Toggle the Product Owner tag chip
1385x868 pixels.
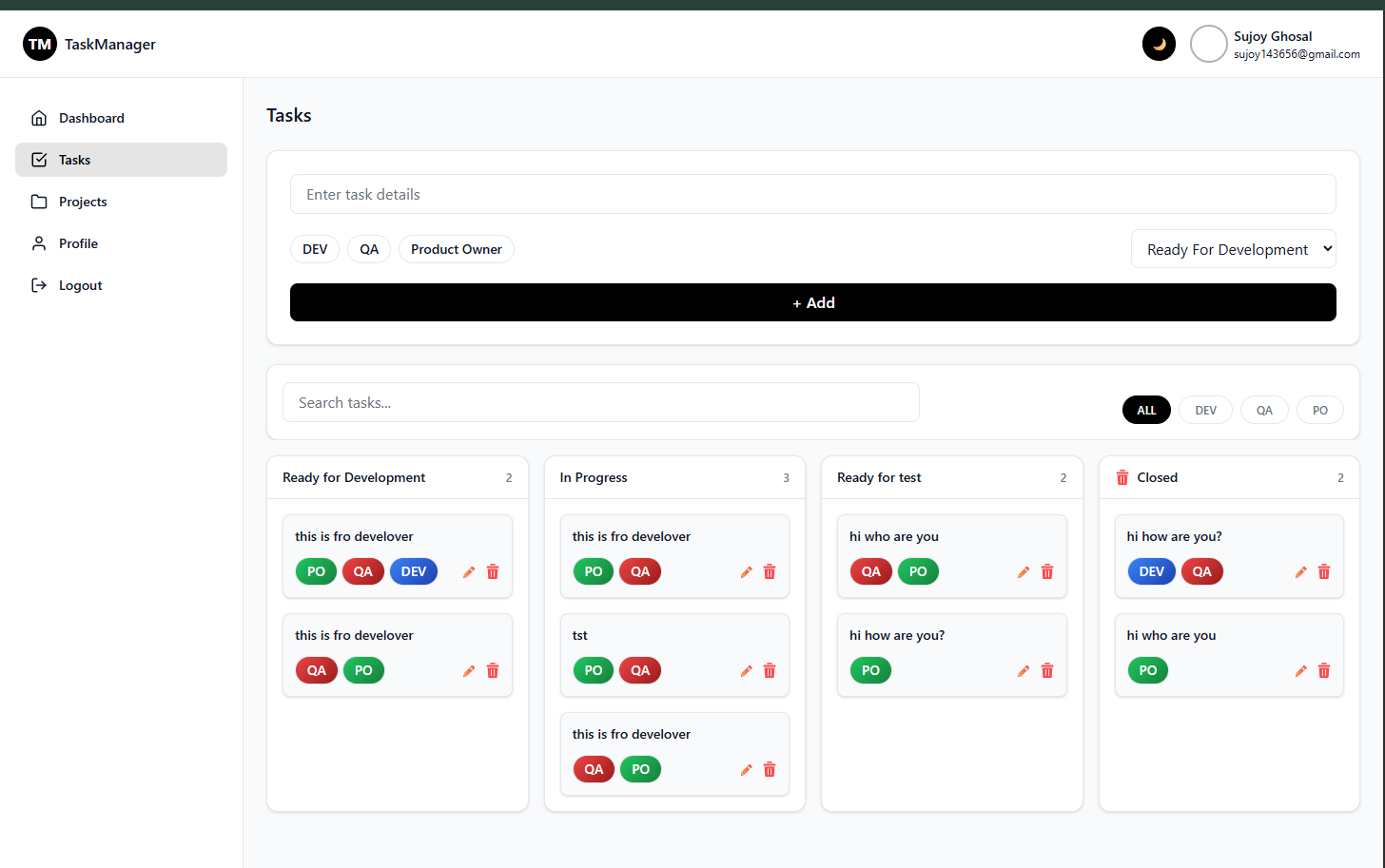pyautogui.click(x=456, y=248)
